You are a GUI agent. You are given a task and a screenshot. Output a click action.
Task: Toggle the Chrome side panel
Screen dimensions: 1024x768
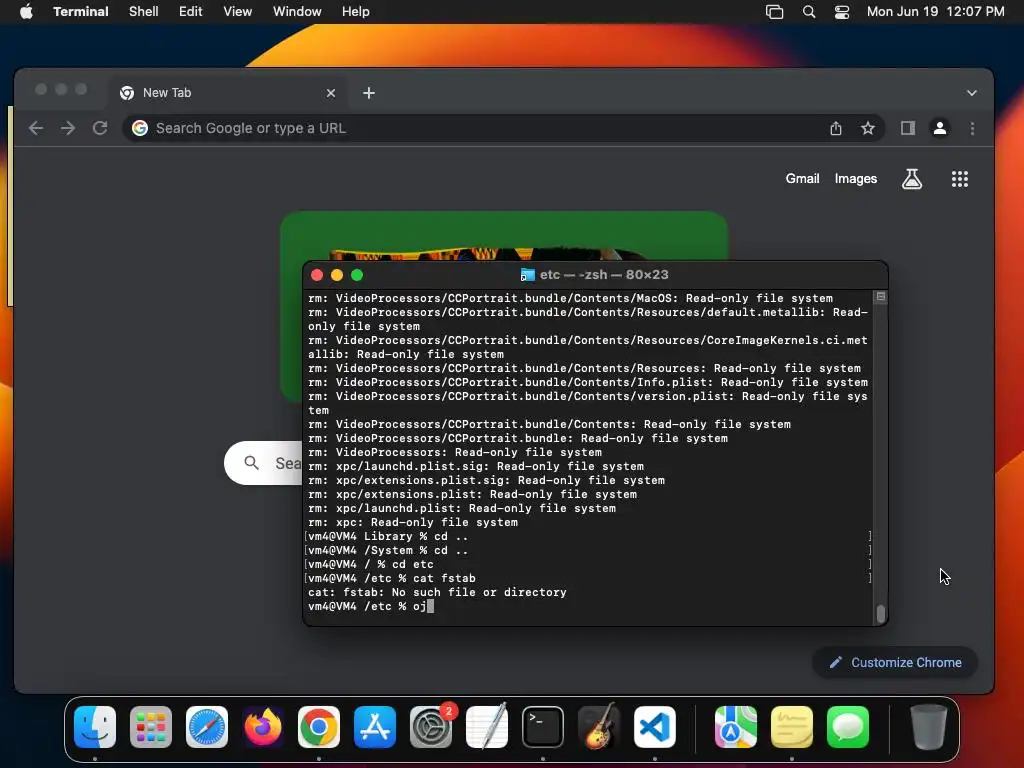(x=908, y=128)
